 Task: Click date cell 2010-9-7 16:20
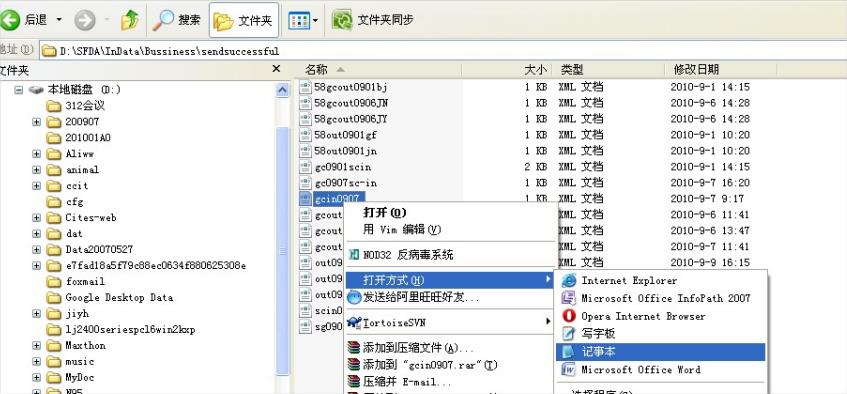[x=710, y=183]
